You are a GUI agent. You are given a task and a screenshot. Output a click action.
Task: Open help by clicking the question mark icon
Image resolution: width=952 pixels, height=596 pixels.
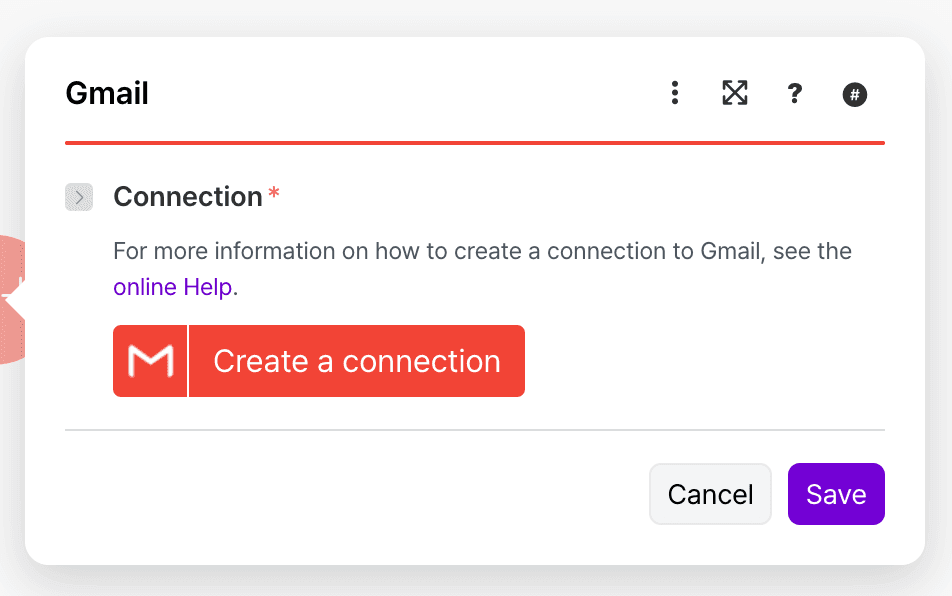[x=795, y=93]
